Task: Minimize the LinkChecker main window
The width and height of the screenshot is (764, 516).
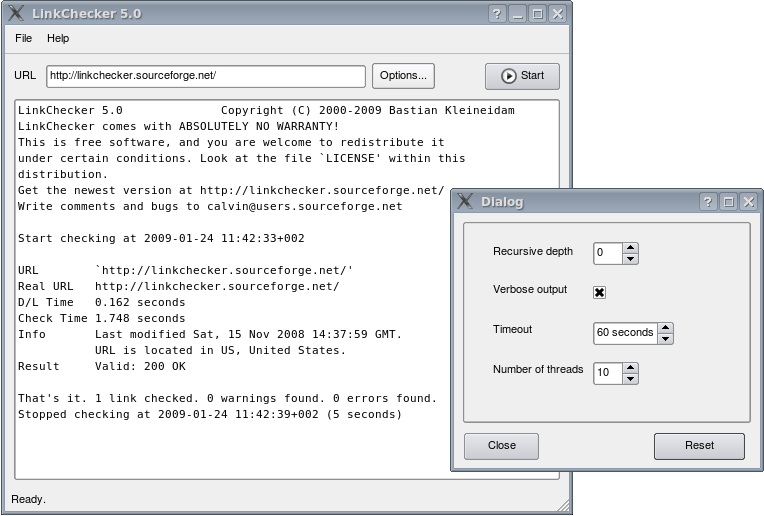Action: (518, 14)
